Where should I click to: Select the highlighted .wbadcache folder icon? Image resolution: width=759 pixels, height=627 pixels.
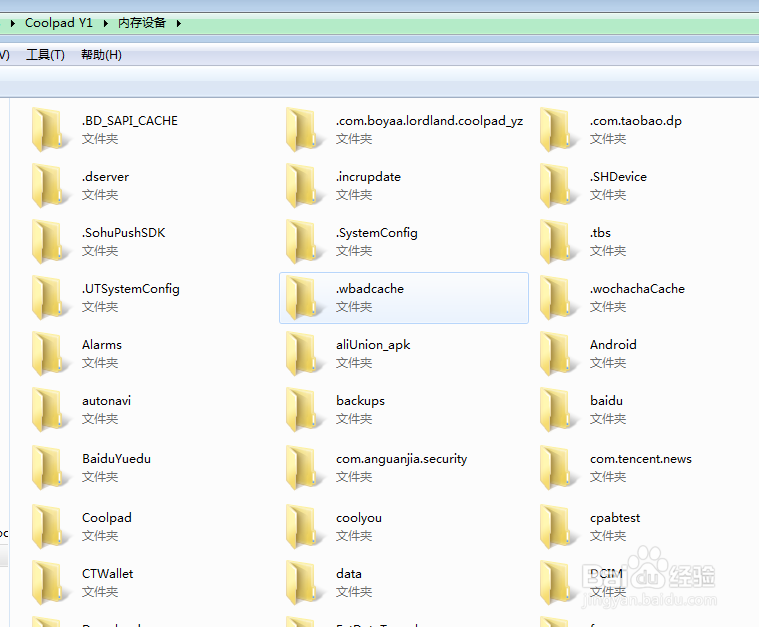[x=304, y=297]
